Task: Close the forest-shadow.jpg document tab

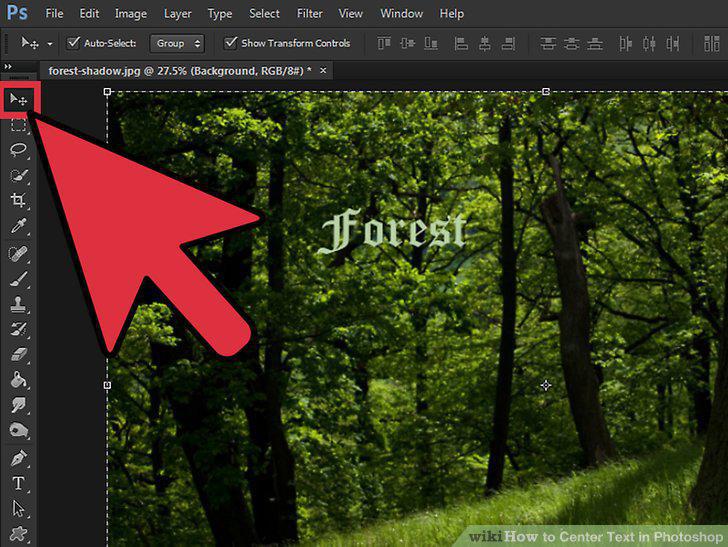Action: [323, 71]
